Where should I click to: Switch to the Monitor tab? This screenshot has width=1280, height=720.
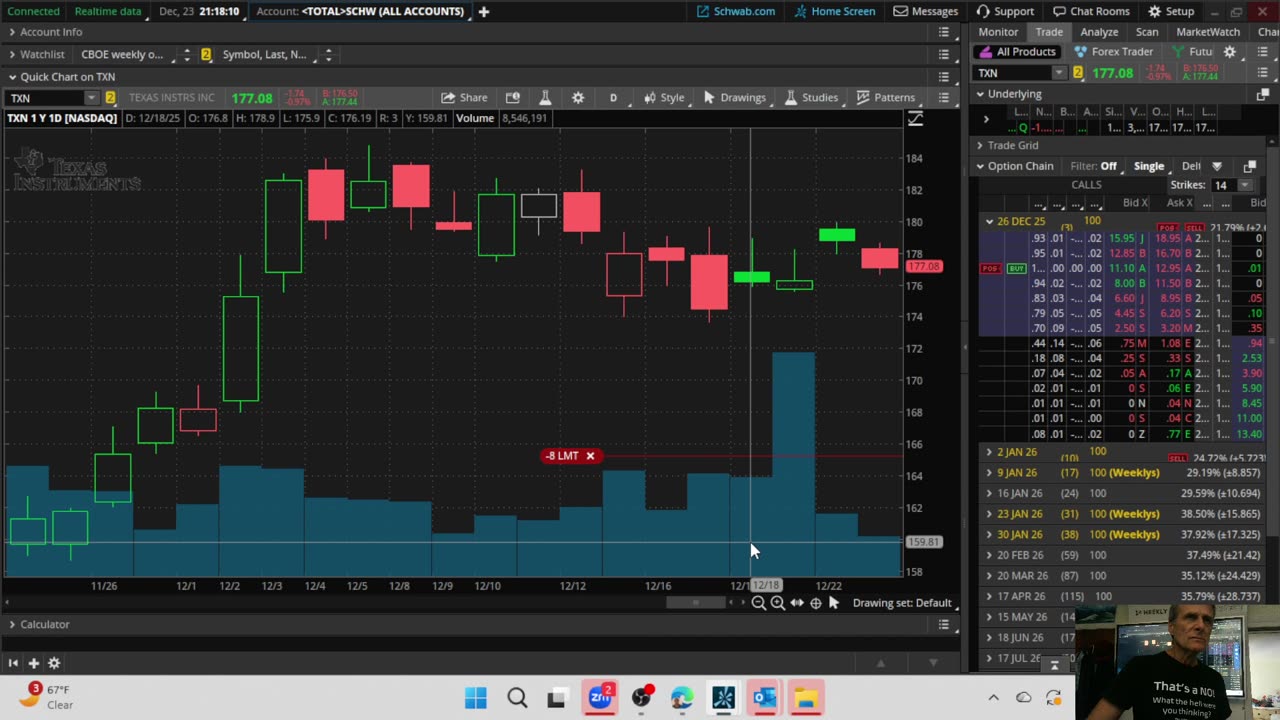point(998,32)
